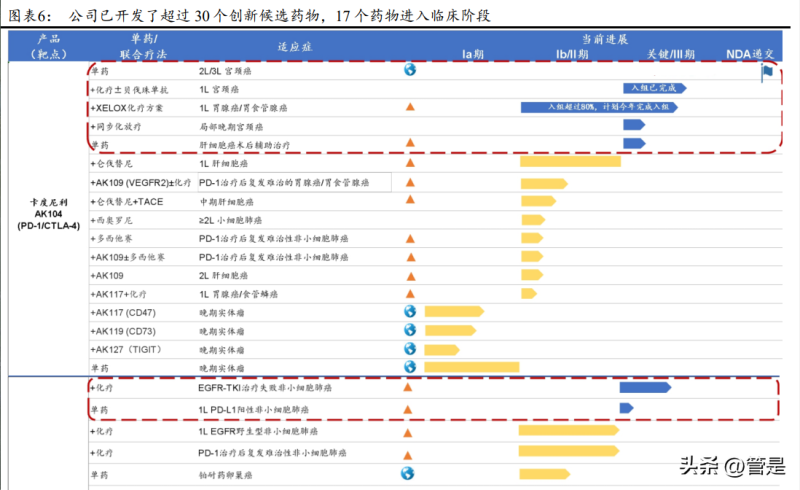Click the yellow bar in the 铂耐药卵巢癌 row

pyautogui.click(x=544, y=474)
